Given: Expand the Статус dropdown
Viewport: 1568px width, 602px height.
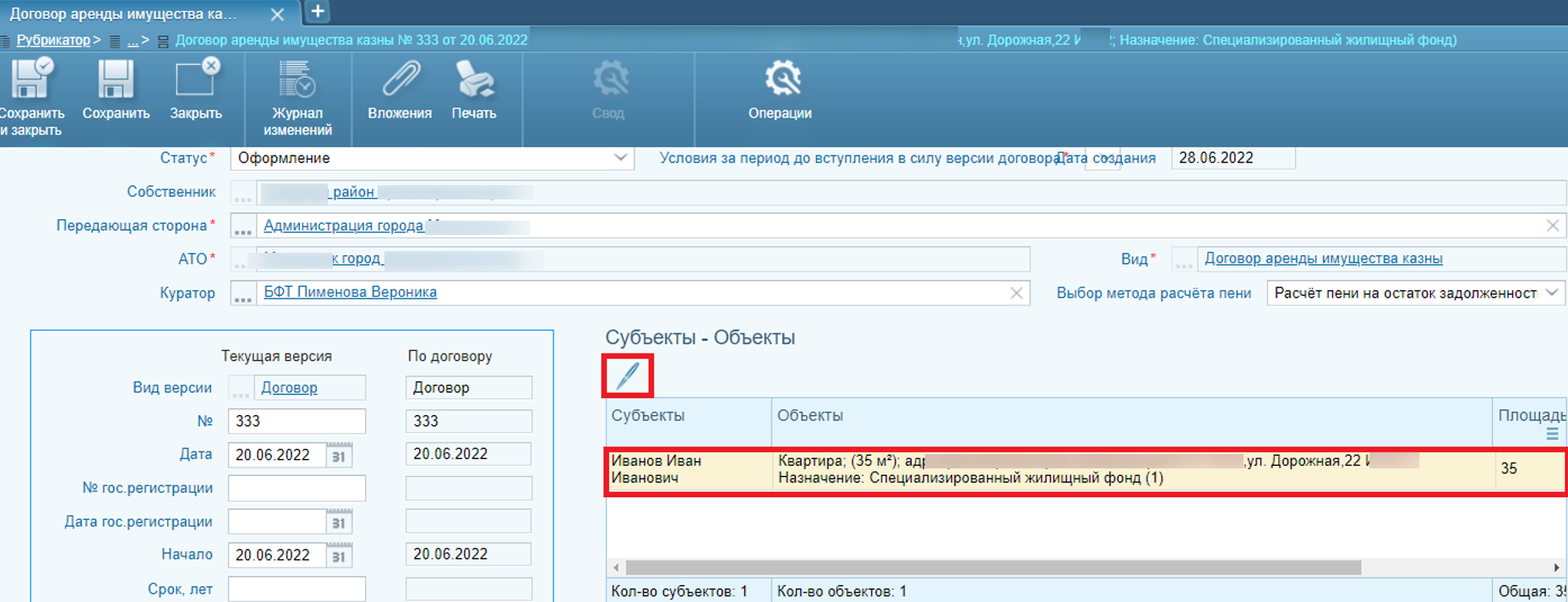Looking at the screenshot, I should coord(620,158).
